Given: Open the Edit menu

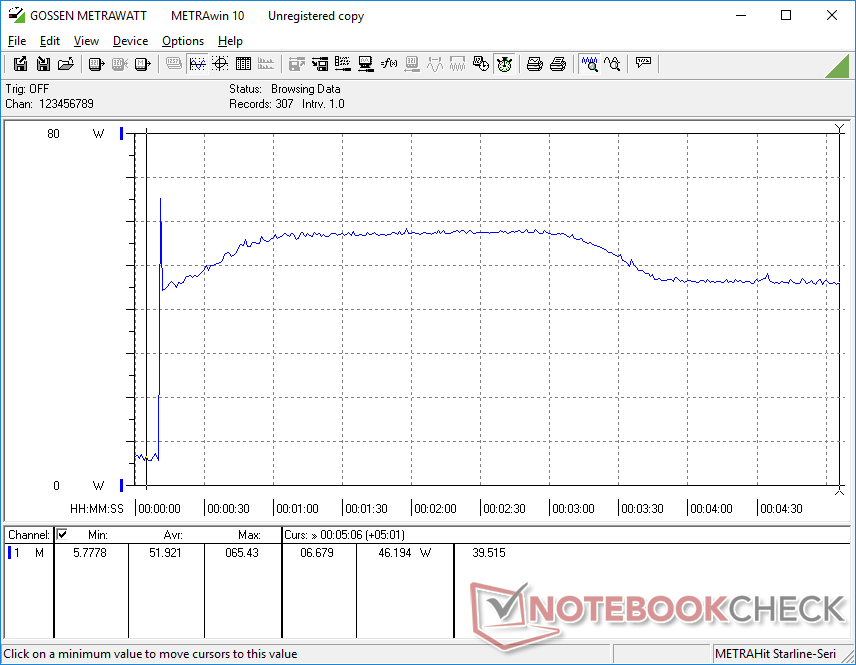Looking at the screenshot, I should [50, 41].
